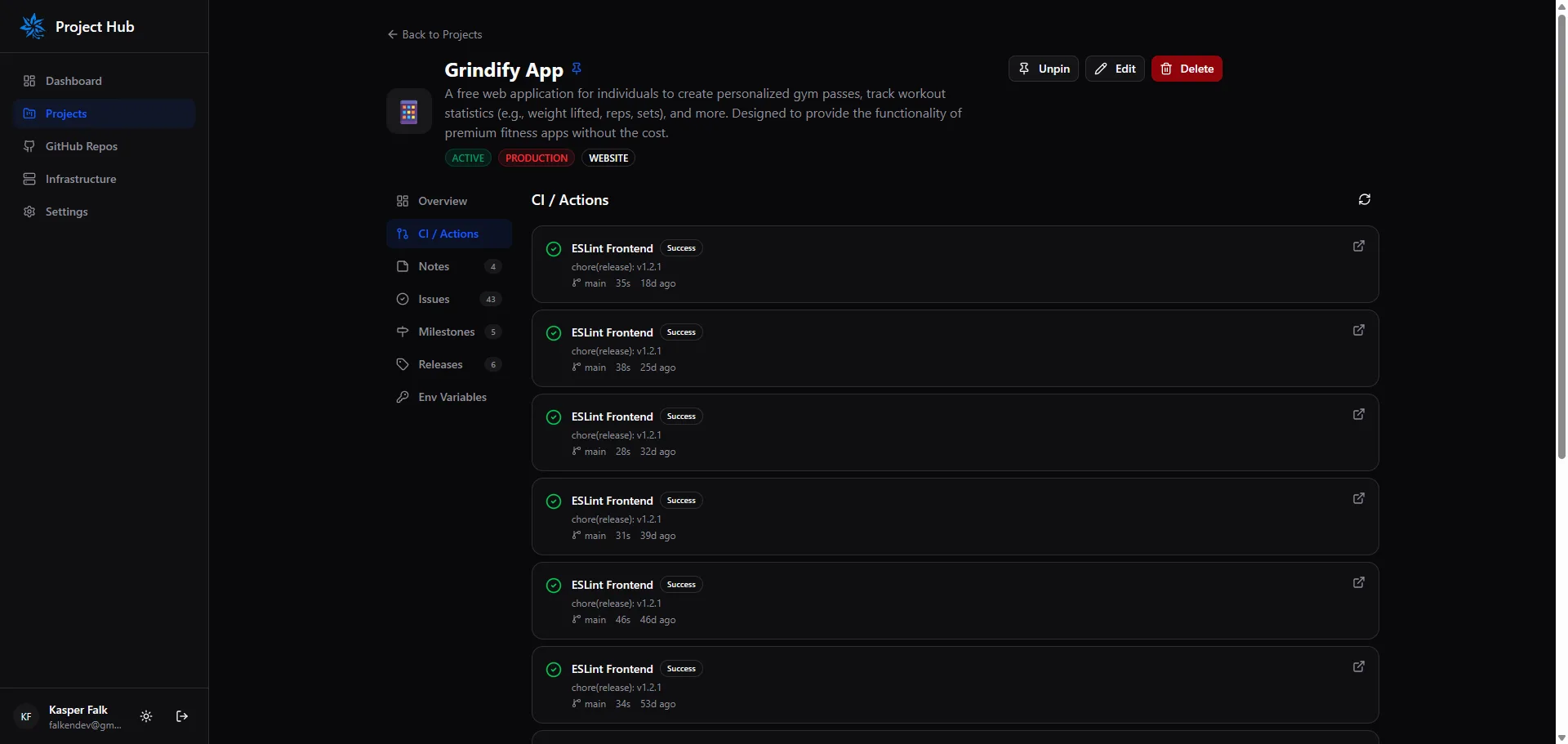Click the Issues count badge 43
Image resolution: width=1568 pixels, height=744 pixels.
click(x=491, y=299)
